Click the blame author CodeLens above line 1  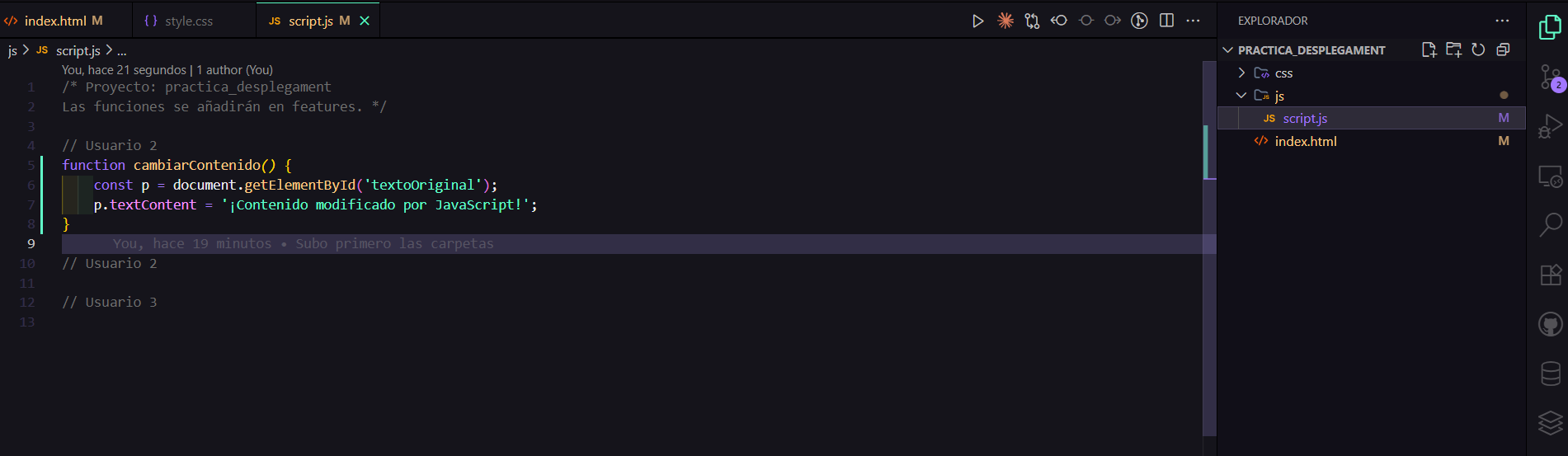click(167, 70)
